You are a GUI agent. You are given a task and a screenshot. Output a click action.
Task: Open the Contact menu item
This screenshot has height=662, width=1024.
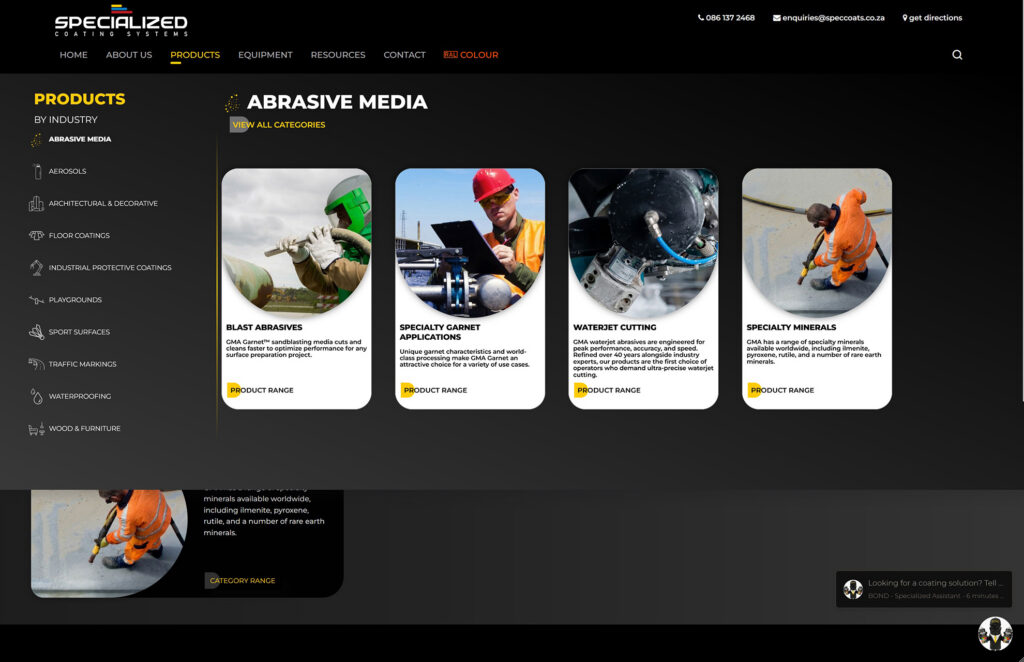(404, 55)
